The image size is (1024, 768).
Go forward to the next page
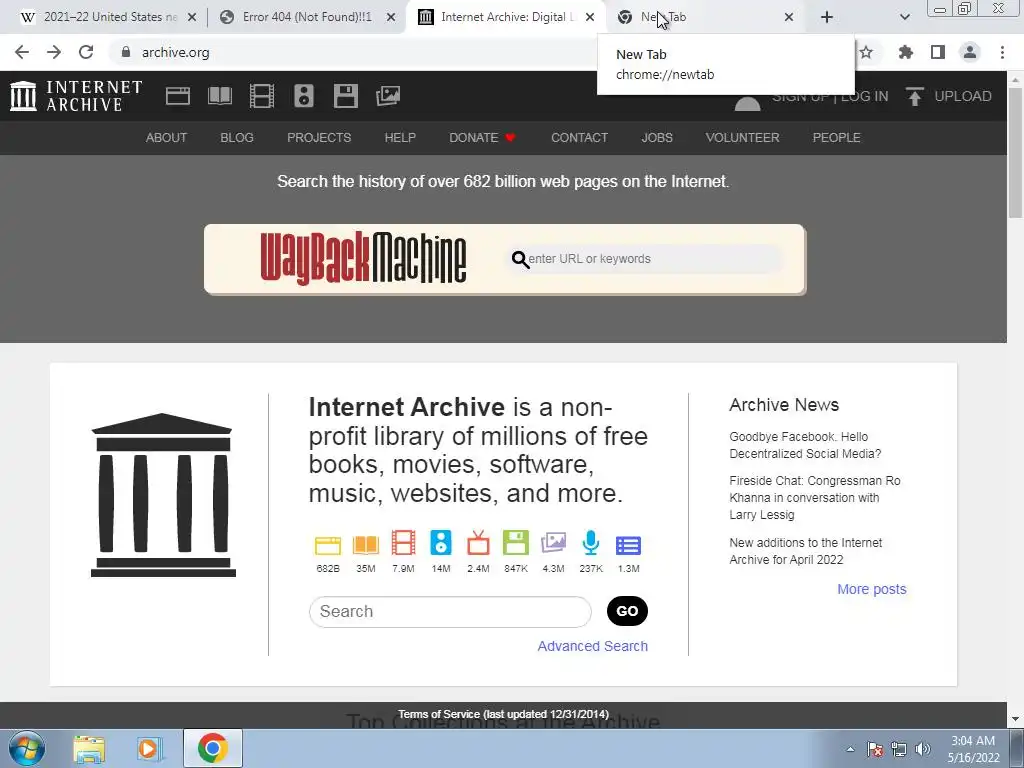pyautogui.click(x=54, y=52)
